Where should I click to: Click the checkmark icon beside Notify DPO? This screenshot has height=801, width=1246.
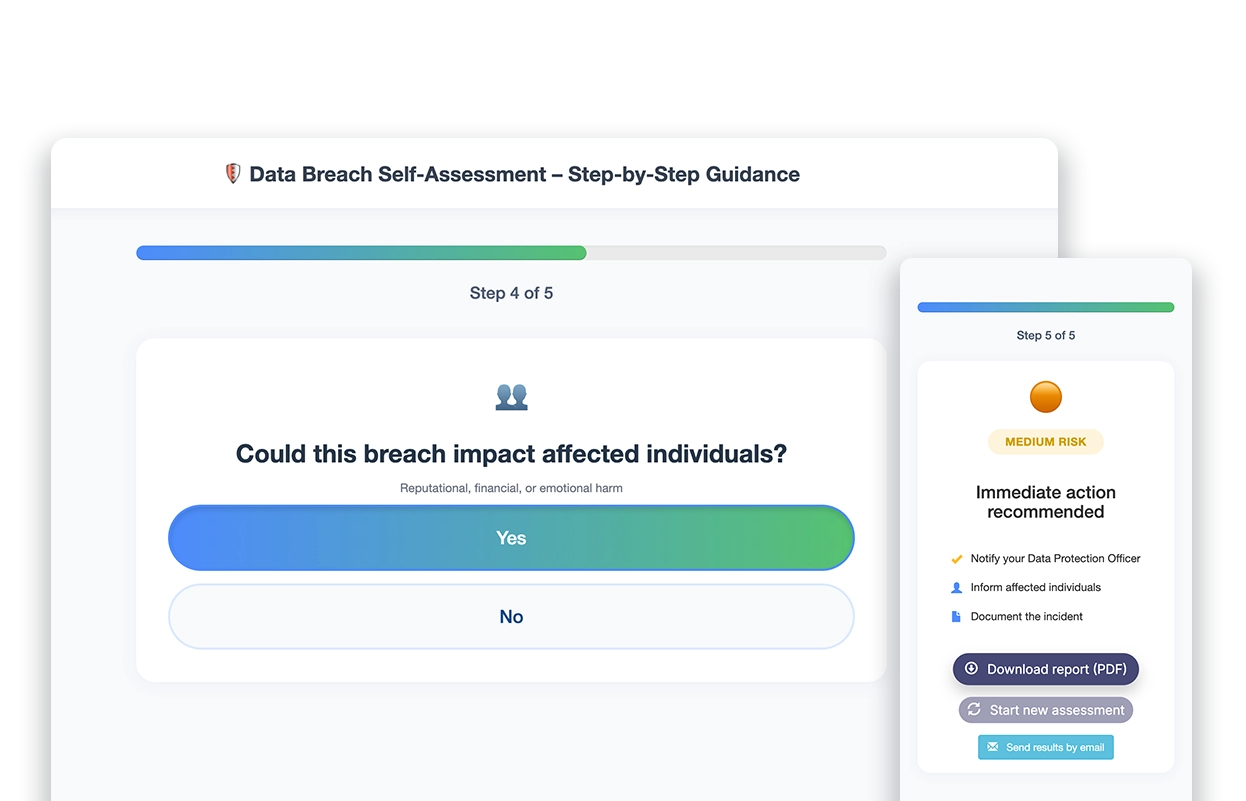click(x=956, y=559)
